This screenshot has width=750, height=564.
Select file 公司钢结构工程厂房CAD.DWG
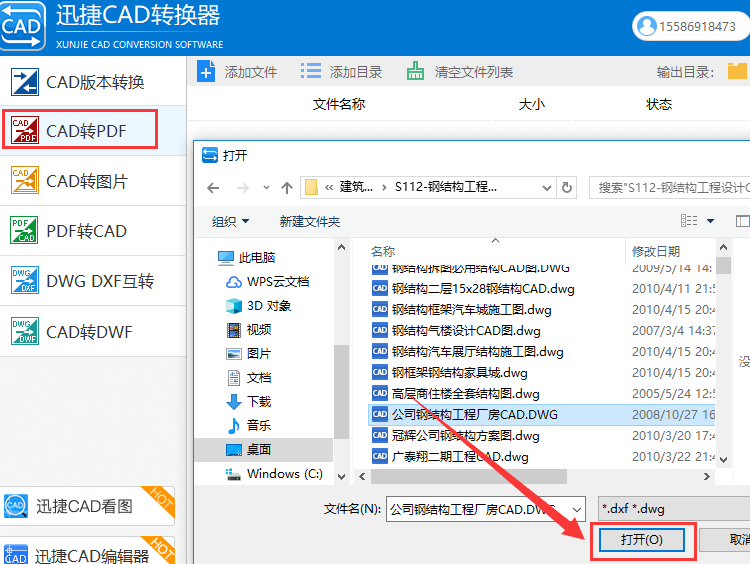541,415
